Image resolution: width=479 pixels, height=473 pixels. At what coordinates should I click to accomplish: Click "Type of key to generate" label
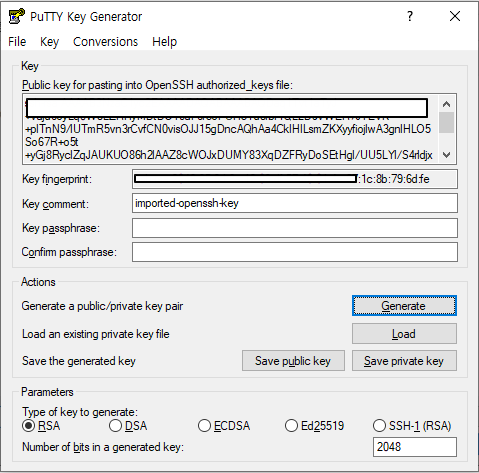coord(80,412)
